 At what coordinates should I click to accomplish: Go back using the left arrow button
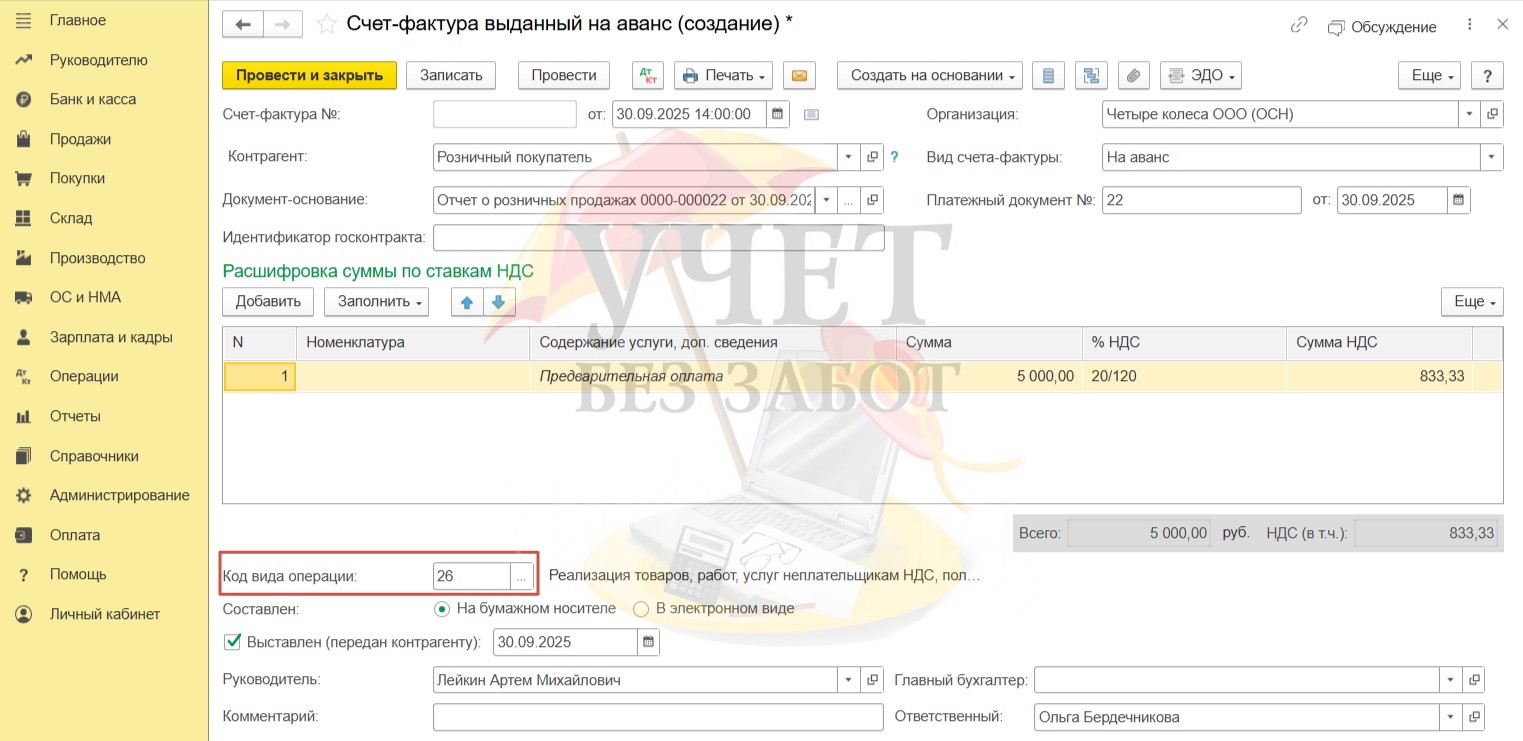pyautogui.click(x=242, y=24)
